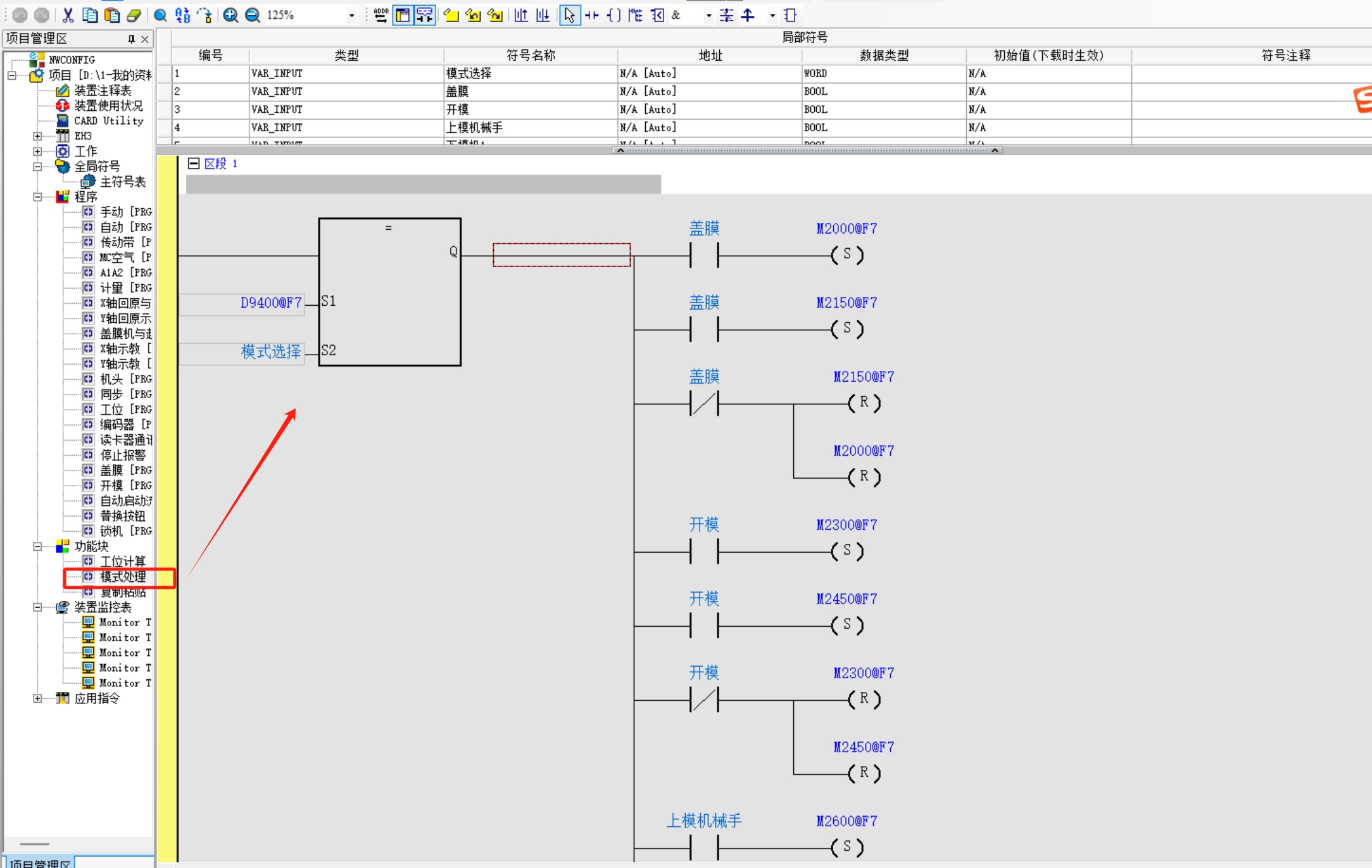Click the Zoom In icon

[x=230, y=15]
